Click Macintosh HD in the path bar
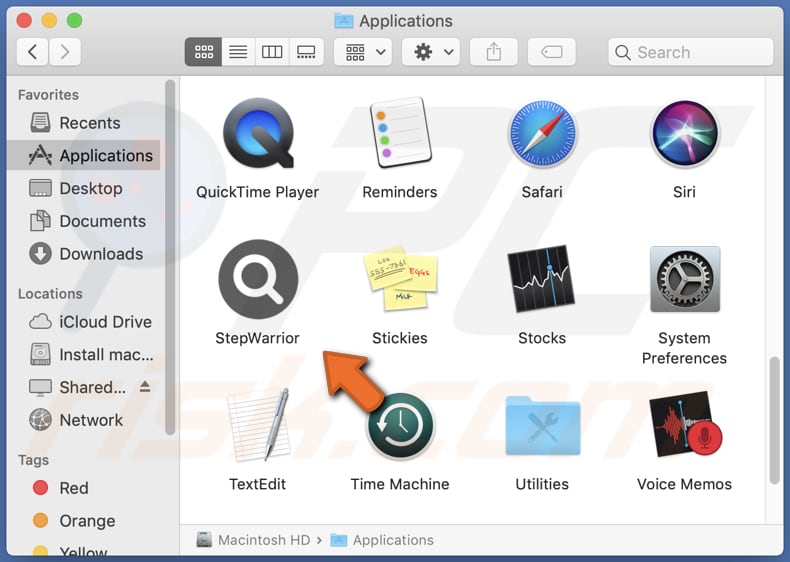 253,540
